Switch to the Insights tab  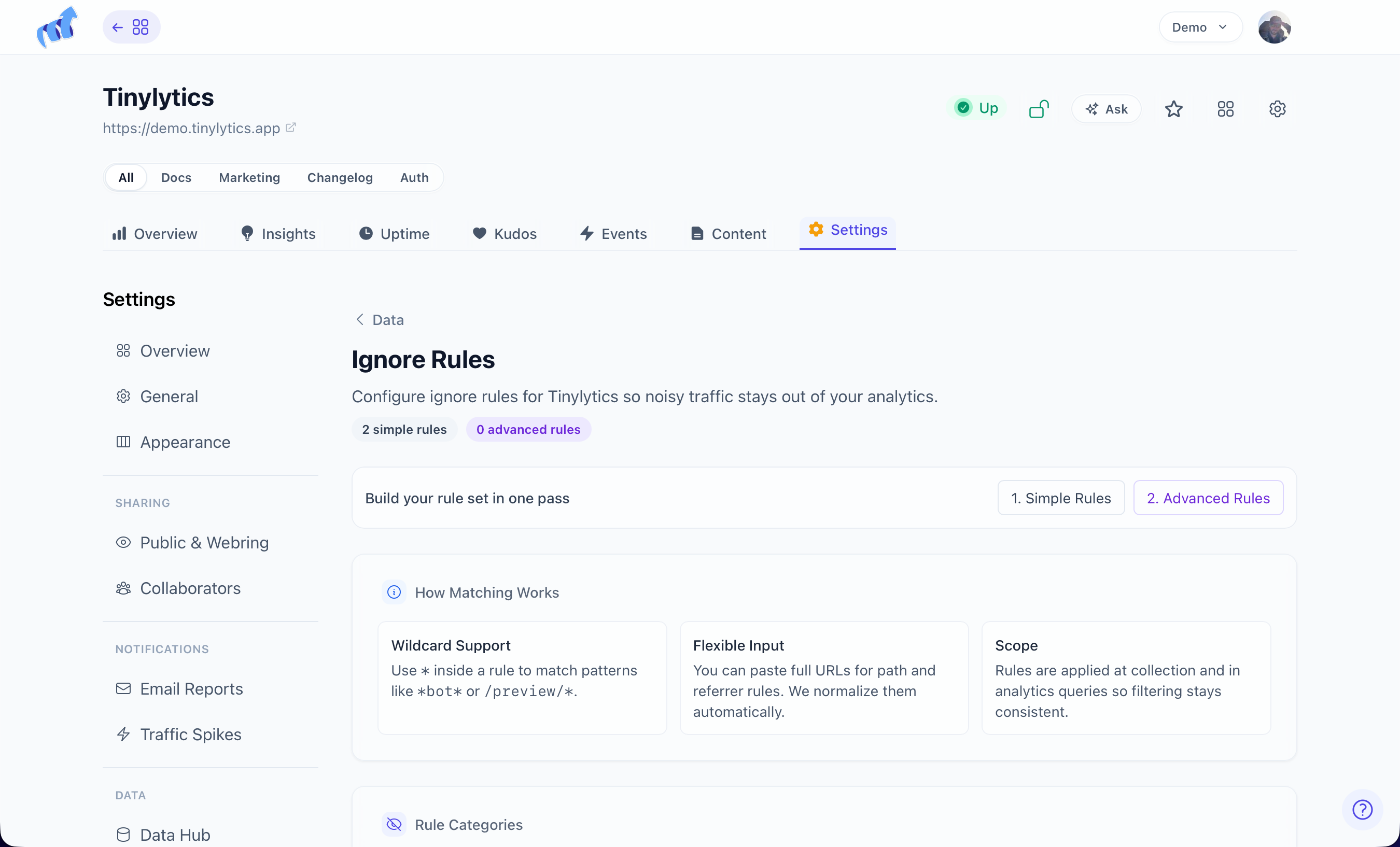click(278, 234)
